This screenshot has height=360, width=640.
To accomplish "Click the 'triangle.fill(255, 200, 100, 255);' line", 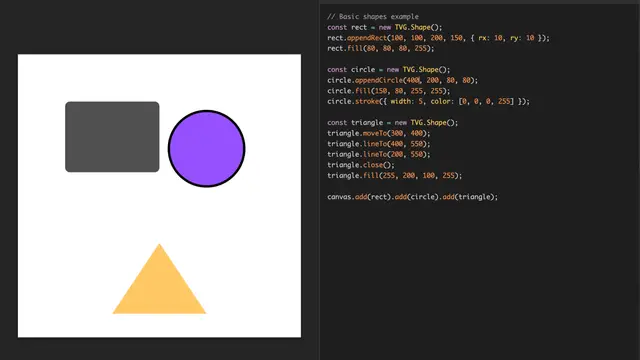I will [395, 176].
